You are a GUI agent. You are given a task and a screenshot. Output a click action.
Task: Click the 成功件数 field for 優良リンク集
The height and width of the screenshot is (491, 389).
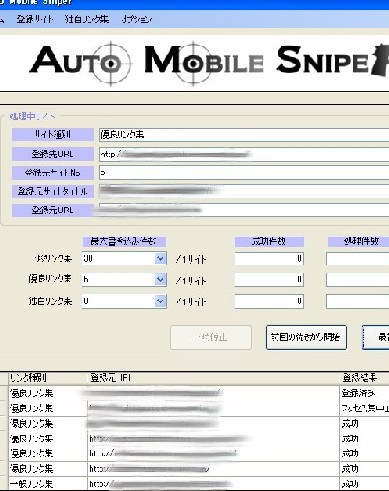click(x=269, y=279)
